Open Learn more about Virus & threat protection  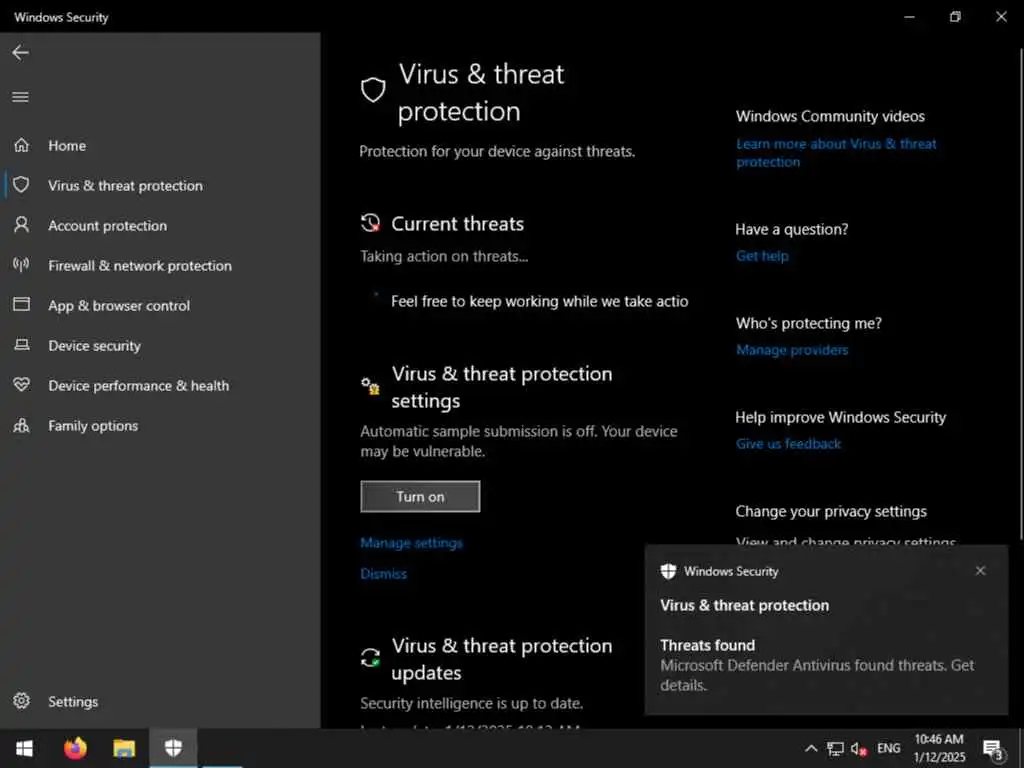click(x=836, y=152)
